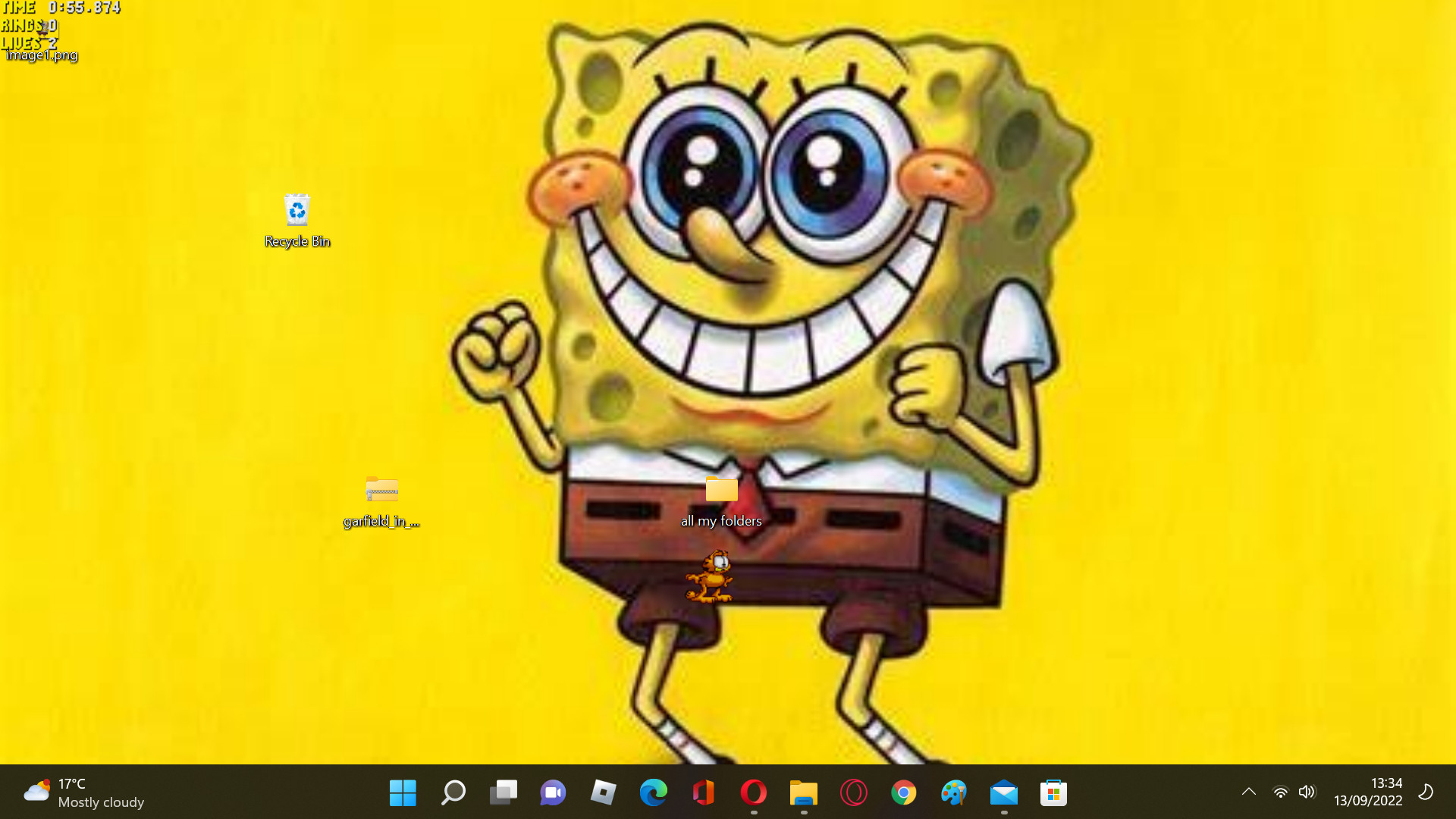This screenshot has width=1456, height=819.
Task: Open network Wi-Fi quick settings
Action: point(1280,792)
